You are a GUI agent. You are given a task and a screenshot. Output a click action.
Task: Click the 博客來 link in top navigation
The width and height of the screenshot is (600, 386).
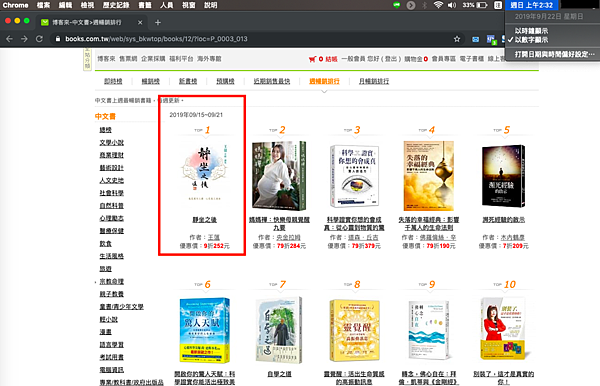point(106,59)
